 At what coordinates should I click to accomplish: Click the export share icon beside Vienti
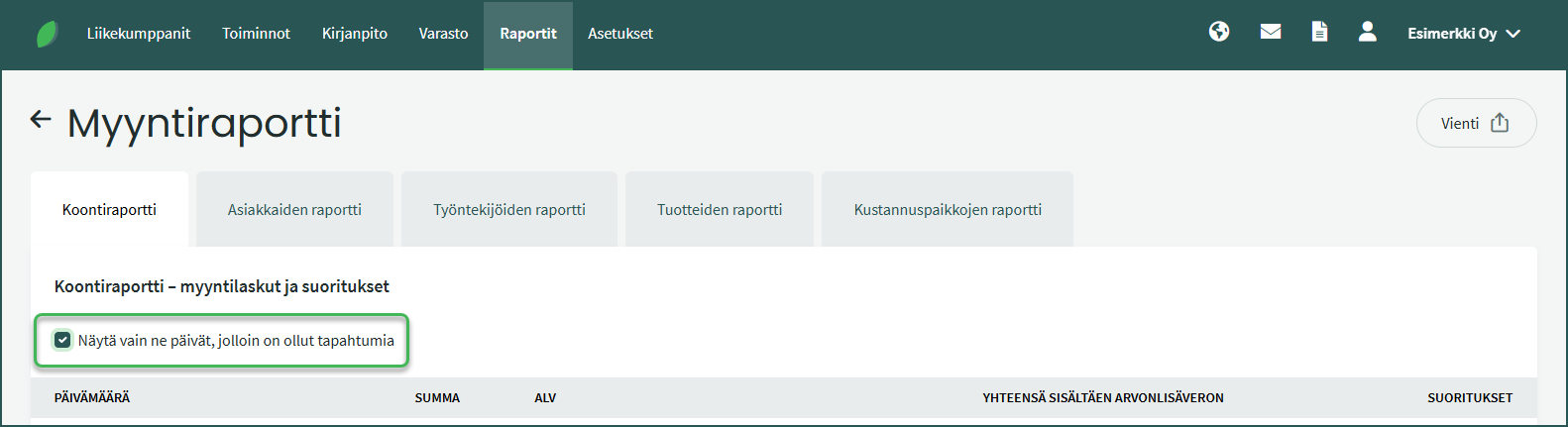[x=1500, y=123]
